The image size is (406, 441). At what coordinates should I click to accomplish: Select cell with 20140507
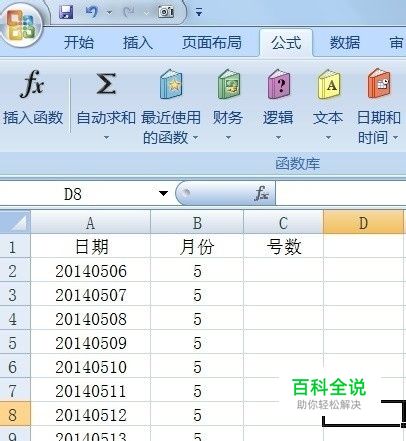(90, 295)
